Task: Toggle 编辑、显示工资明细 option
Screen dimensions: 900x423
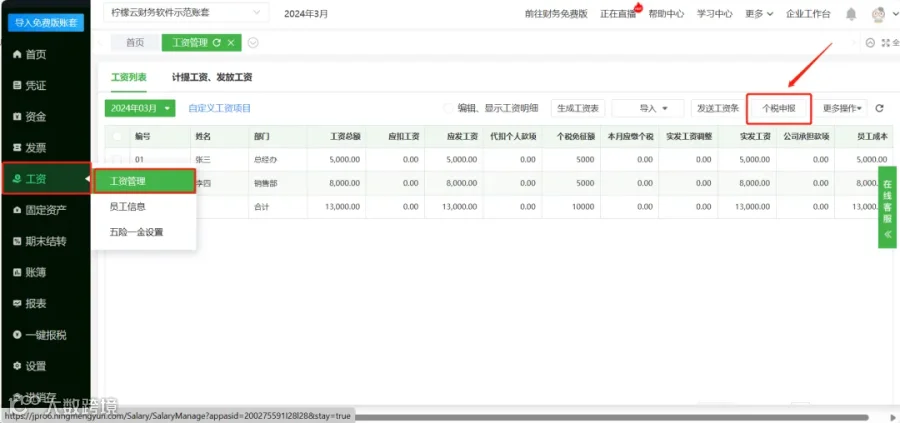Action: (x=448, y=108)
